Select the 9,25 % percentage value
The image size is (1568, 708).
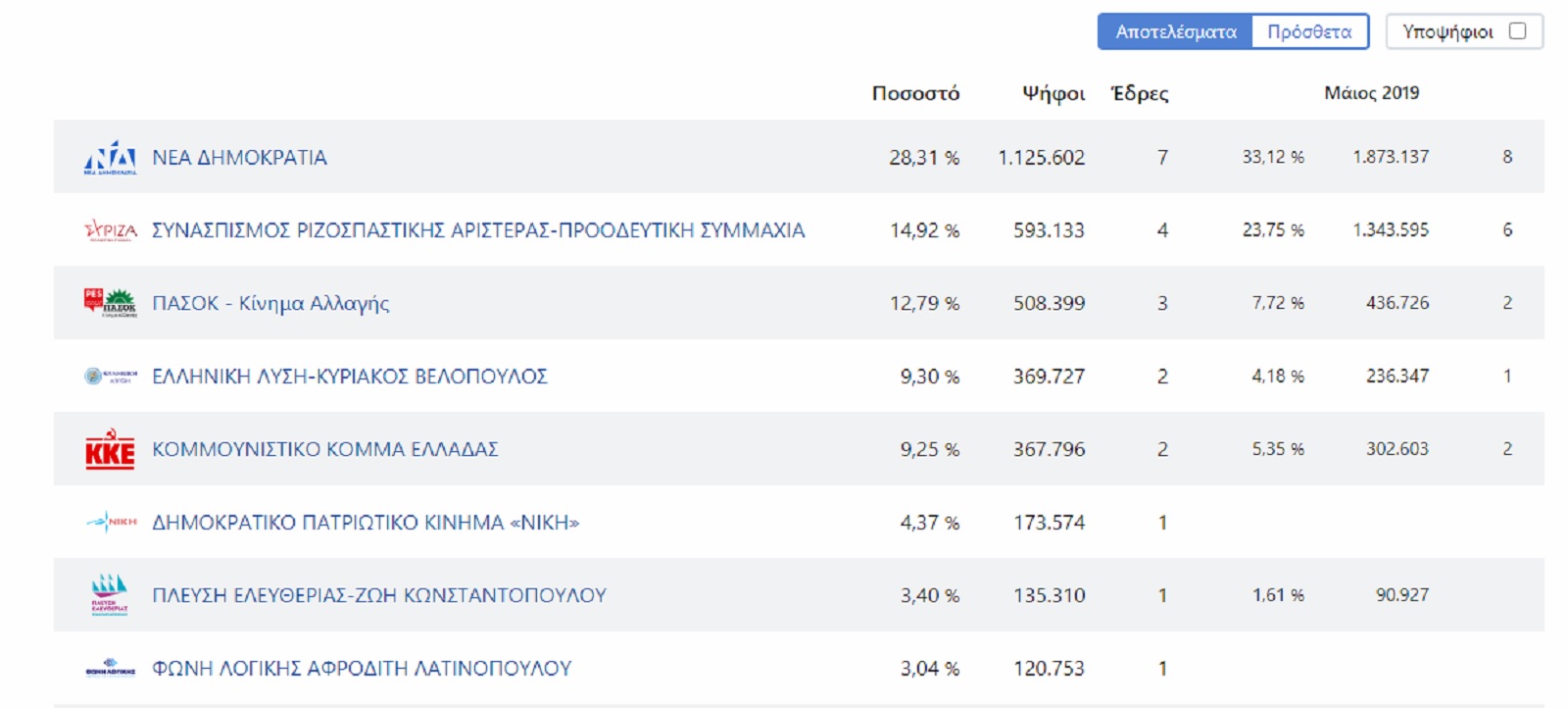click(930, 449)
